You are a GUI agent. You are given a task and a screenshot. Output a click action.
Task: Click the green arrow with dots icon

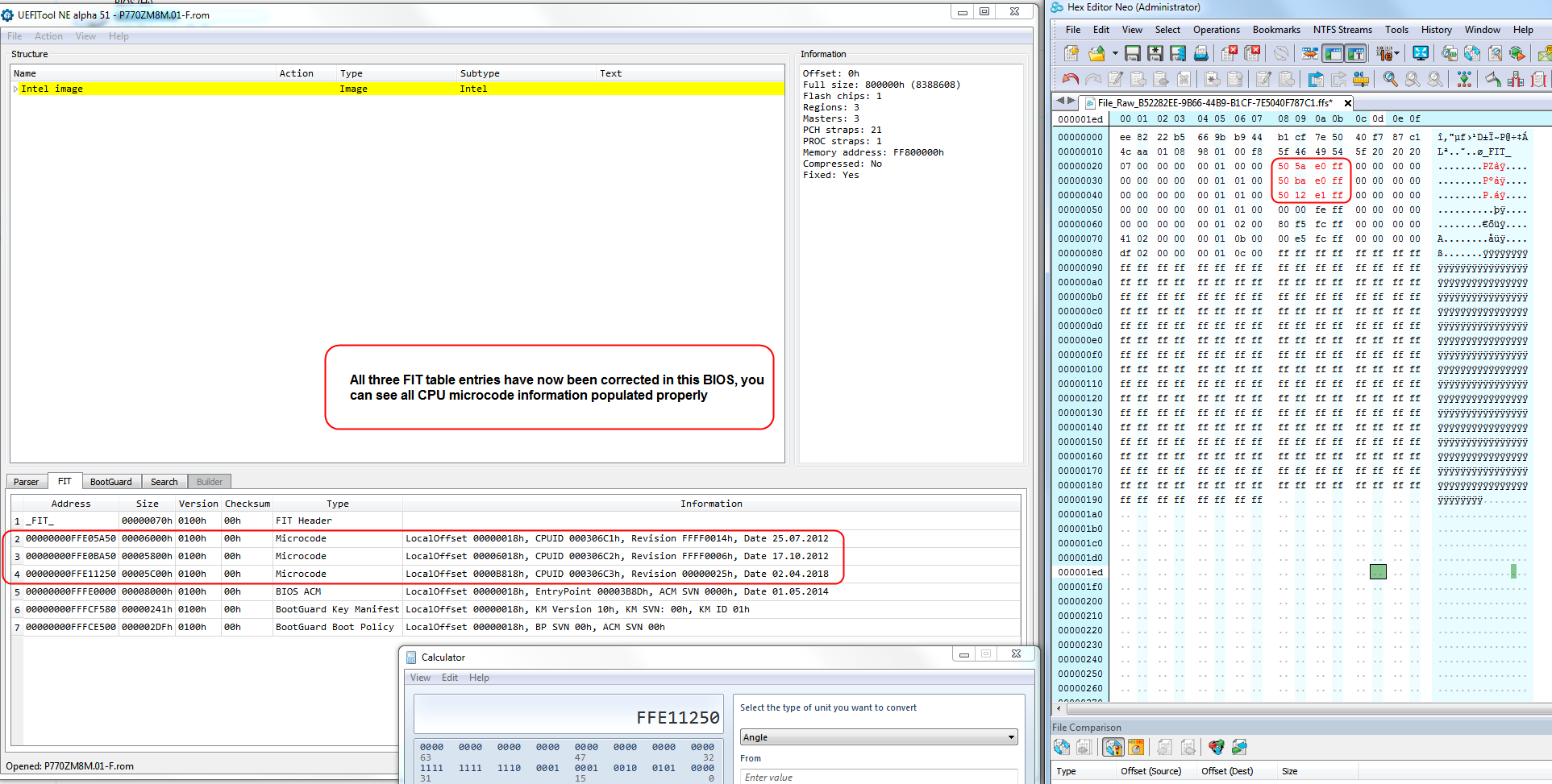click(x=1465, y=79)
